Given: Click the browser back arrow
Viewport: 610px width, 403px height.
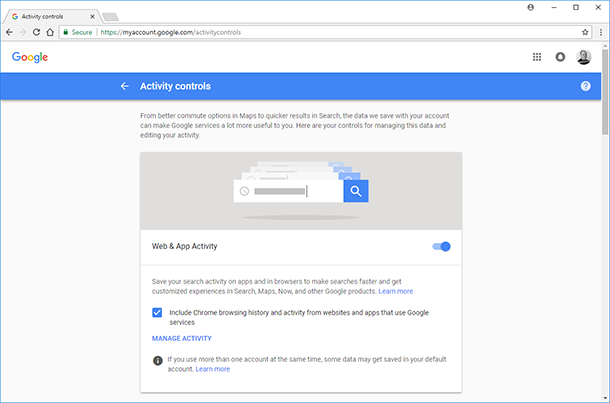Looking at the screenshot, I should pyautogui.click(x=9, y=32).
